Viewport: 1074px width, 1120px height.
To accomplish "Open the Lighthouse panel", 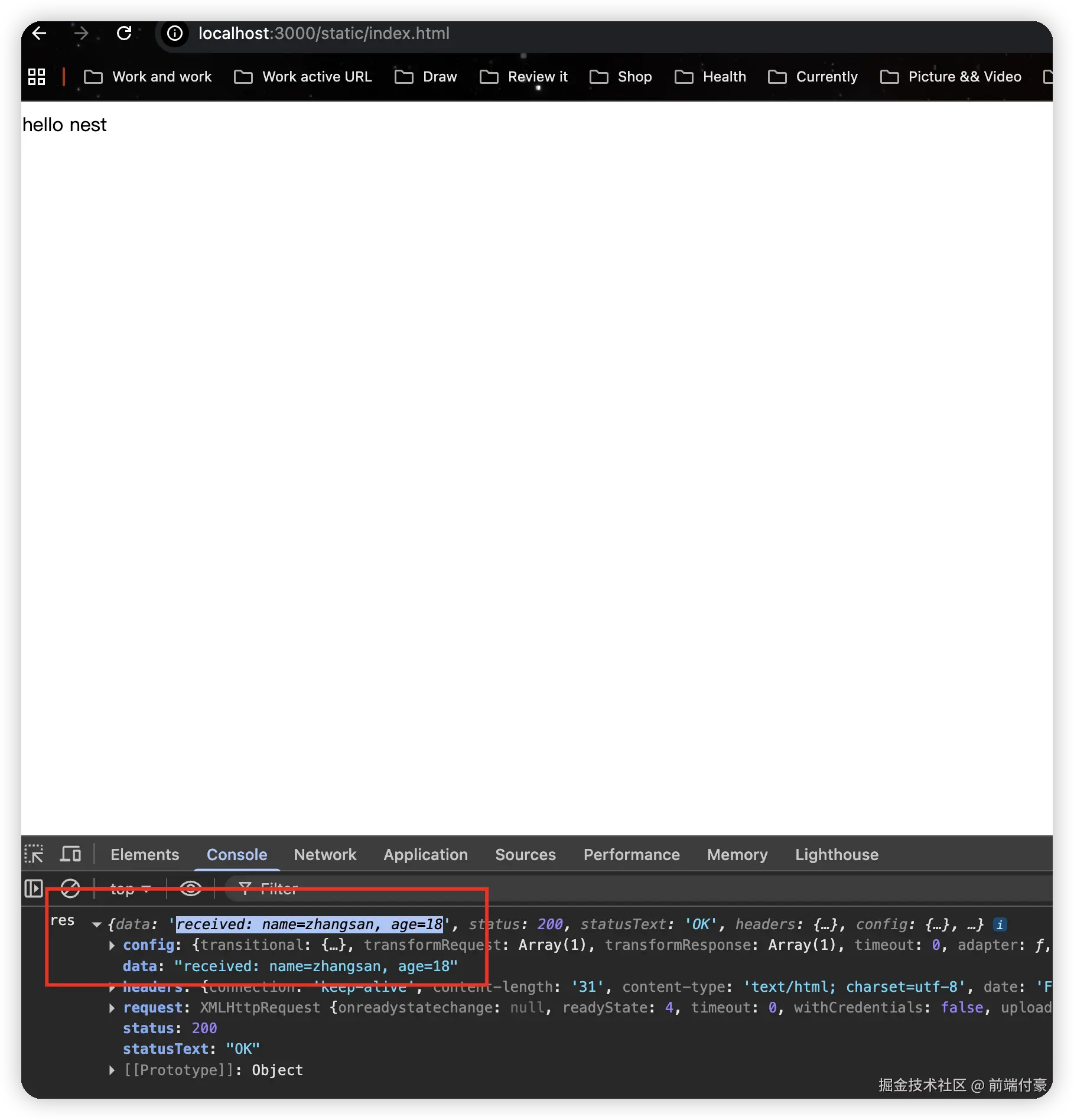I will tap(836, 854).
